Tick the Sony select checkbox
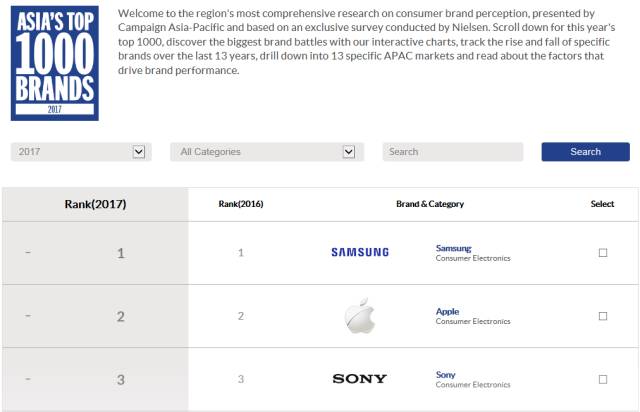Viewport: 640px width, 412px height. (603, 379)
